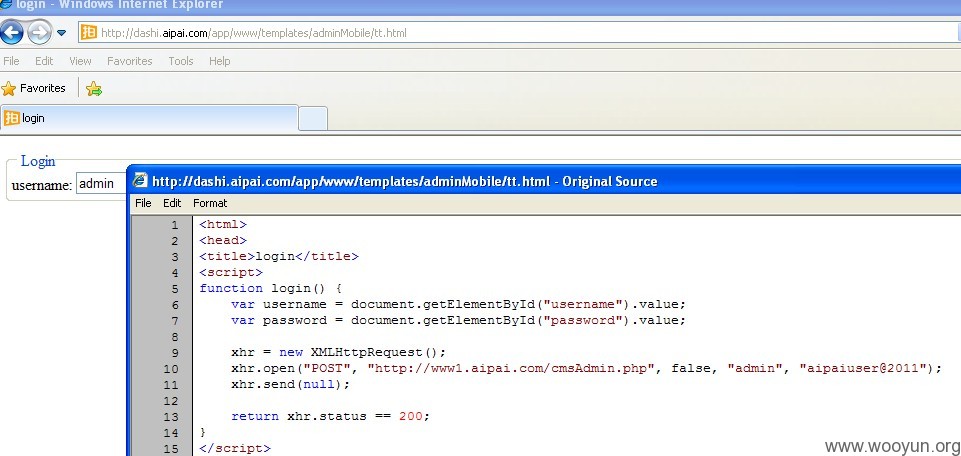This screenshot has height=456, width=961.
Task: Open File menu in Original Source window
Action: (x=143, y=203)
